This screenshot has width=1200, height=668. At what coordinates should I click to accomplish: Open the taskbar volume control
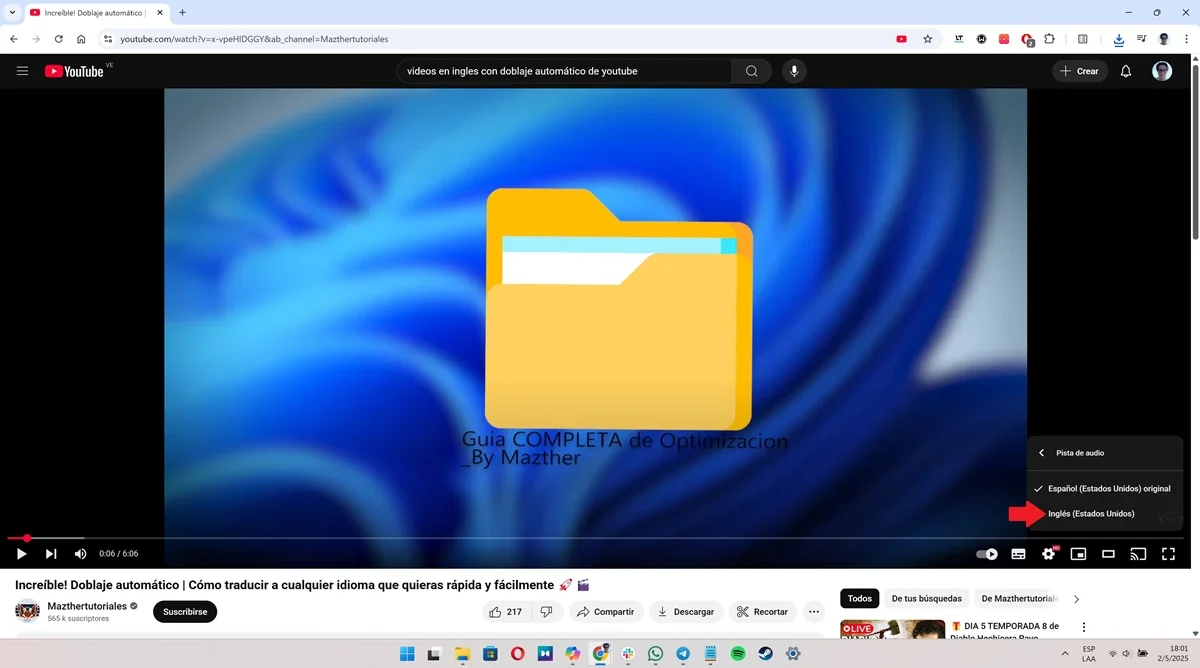pyautogui.click(x=1126, y=654)
